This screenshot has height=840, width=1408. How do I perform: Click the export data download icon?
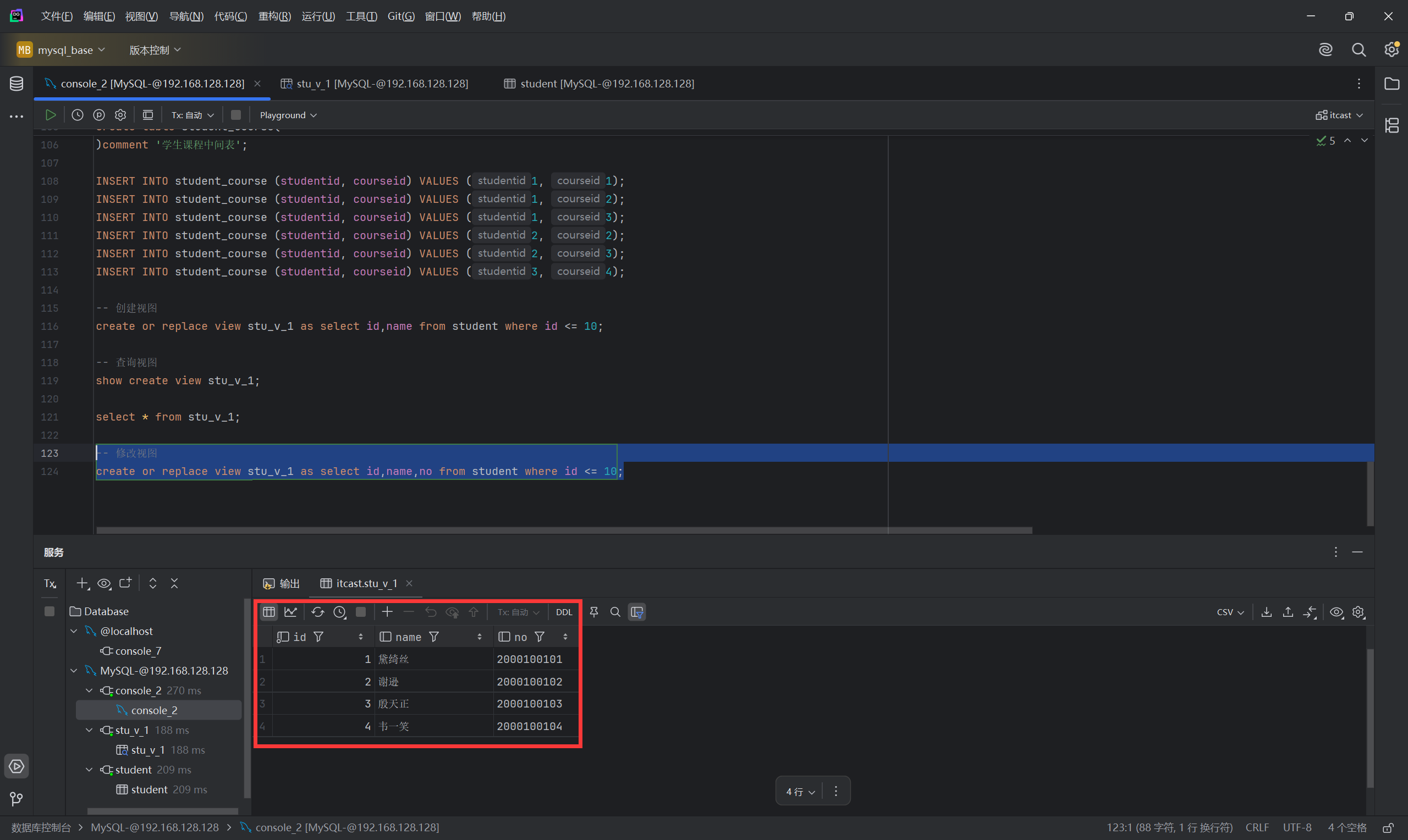[1267, 612]
